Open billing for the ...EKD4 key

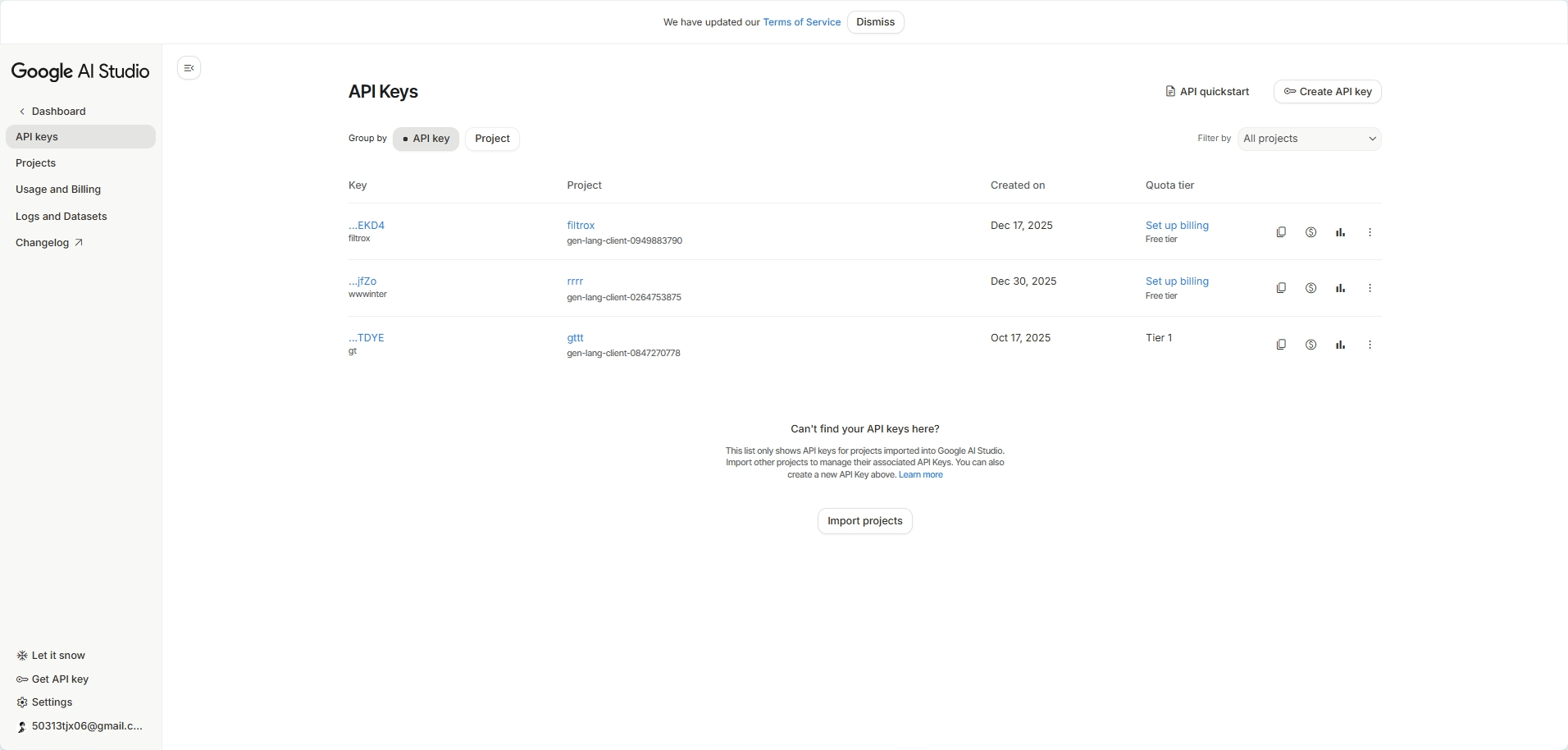pos(1310,232)
